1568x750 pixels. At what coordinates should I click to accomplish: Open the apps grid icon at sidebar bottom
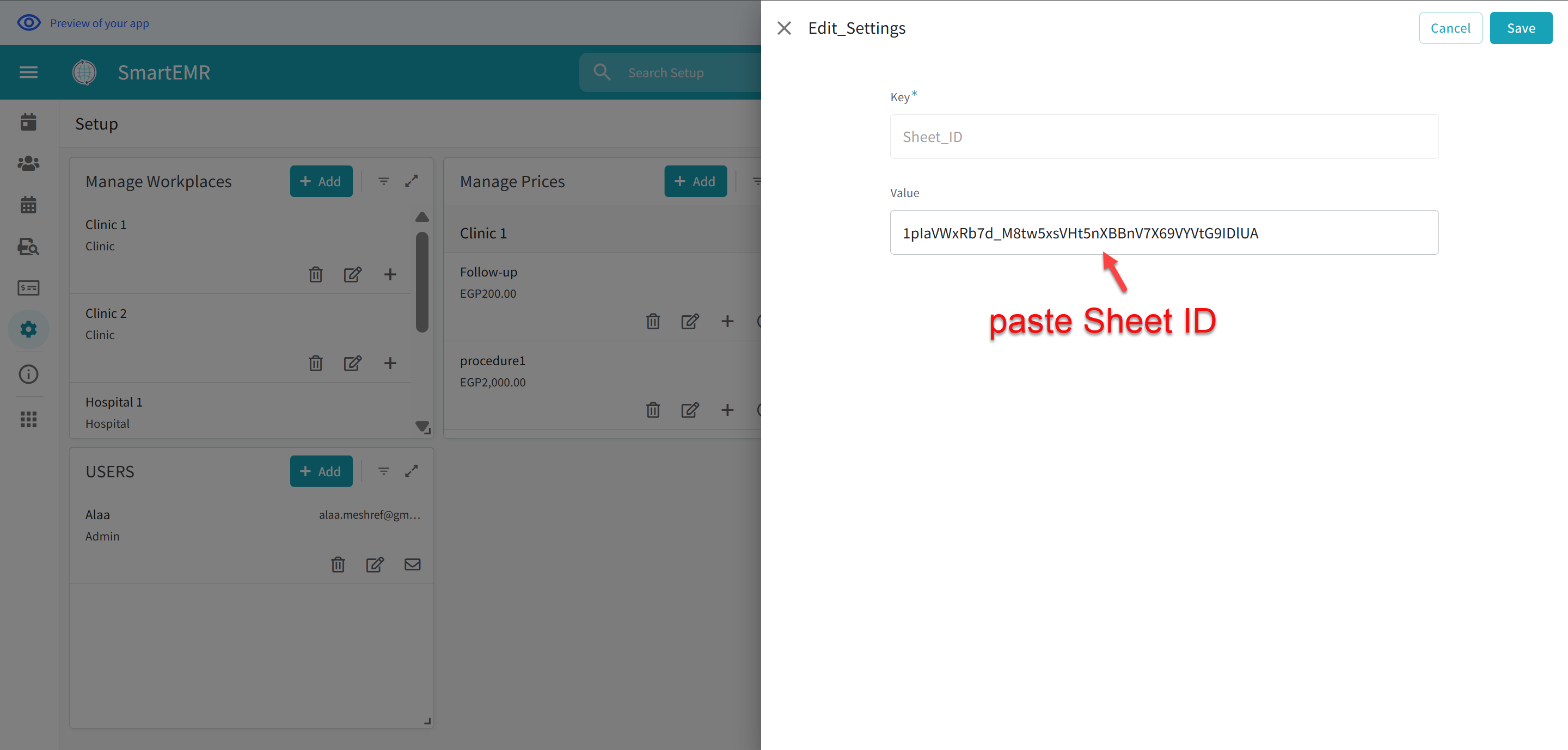pos(28,419)
